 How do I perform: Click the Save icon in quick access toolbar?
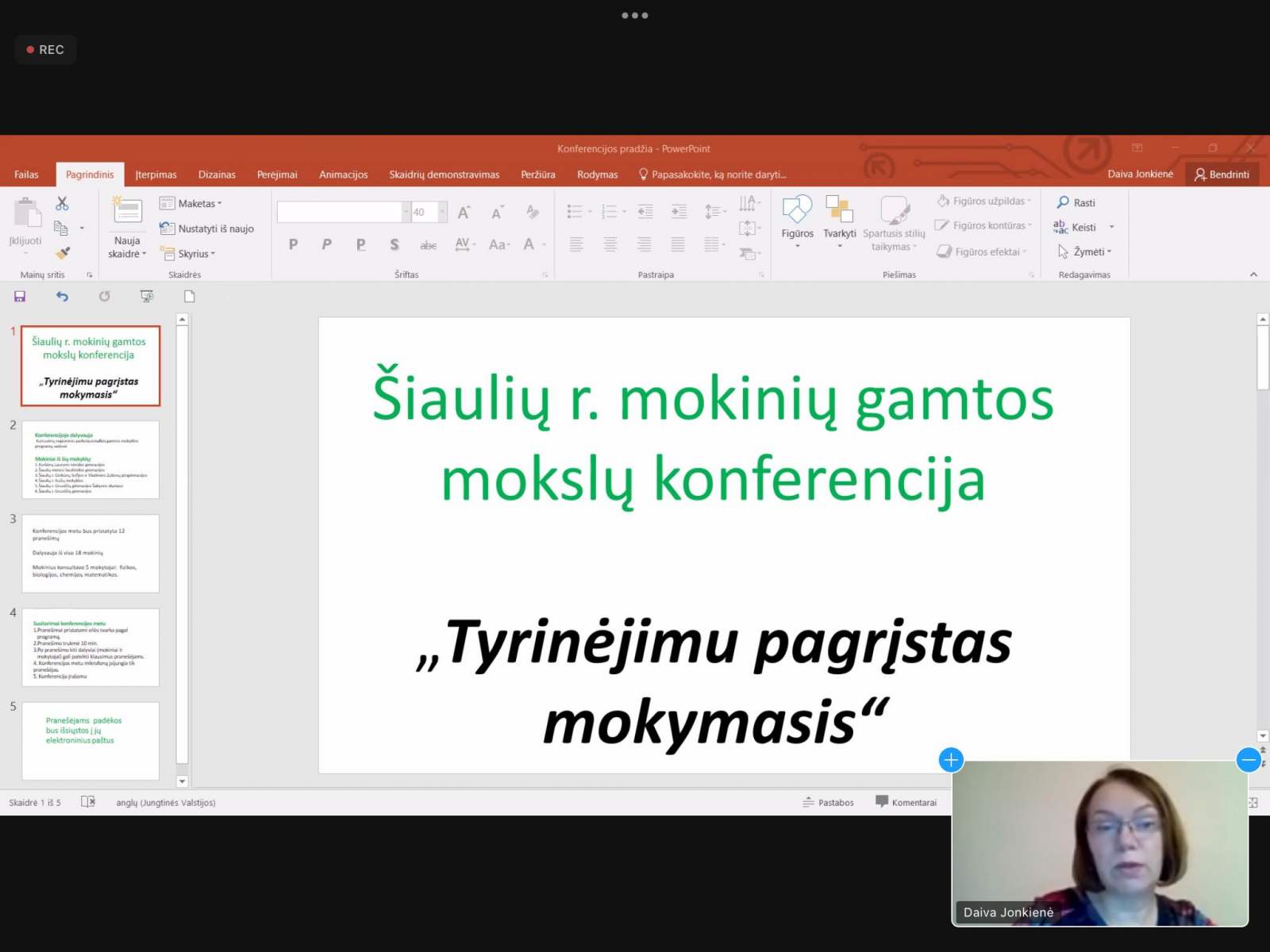20,297
